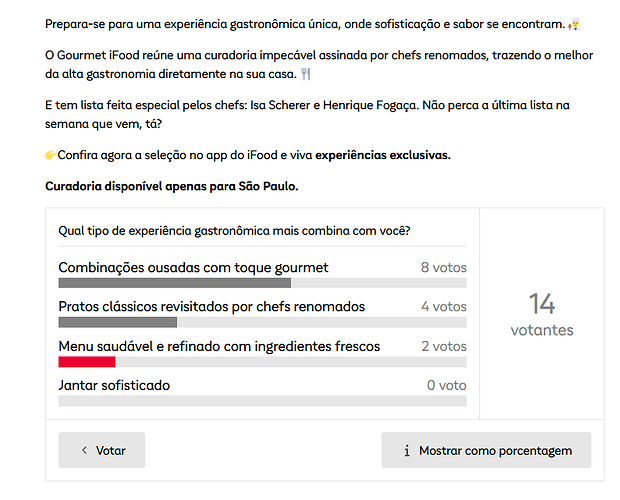Image resolution: width=620 pixels, height=500 pixels.
Task: Click the fork and knife emoji
Action: click(x=306, y=74)
